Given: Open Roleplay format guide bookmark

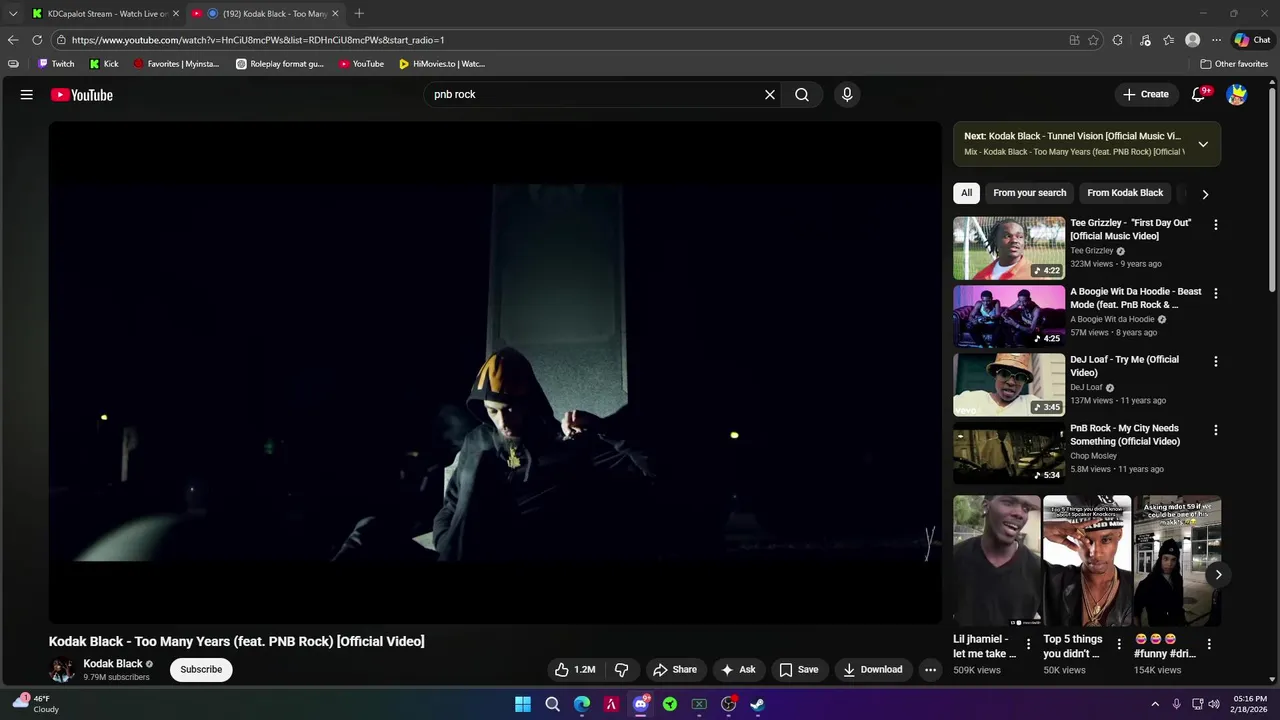Looking at the screenshot, I should 280,64.
